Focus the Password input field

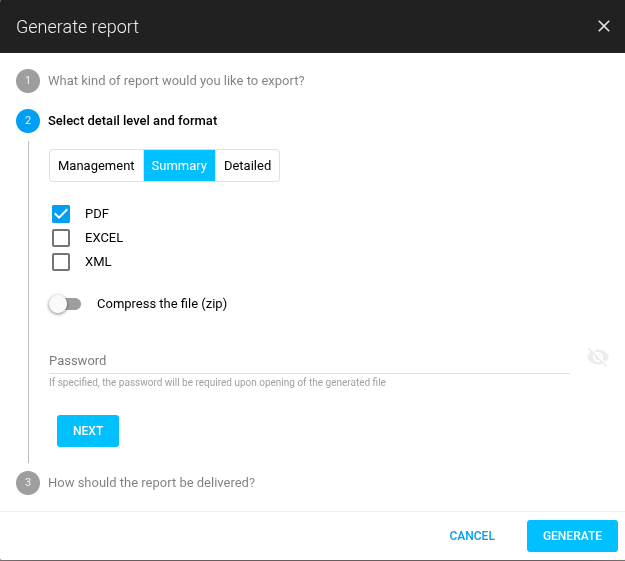pos(309,360)
